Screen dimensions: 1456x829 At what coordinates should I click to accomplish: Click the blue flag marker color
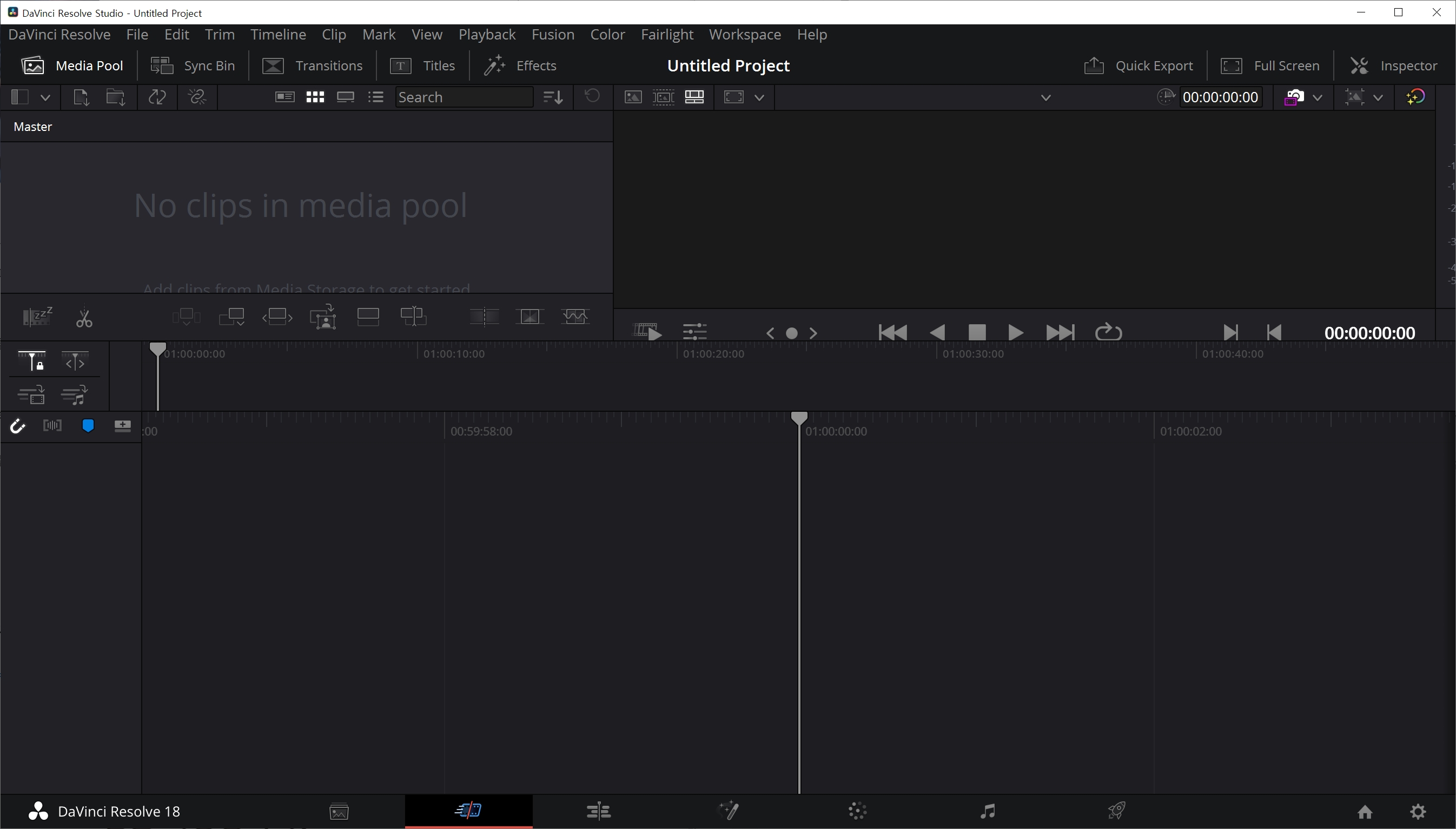[x=88, y=426]
